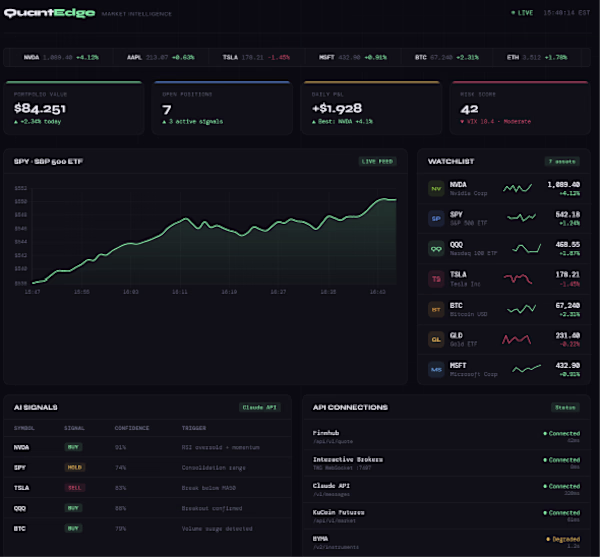This screenshot has width=600, height=557.
Task: Select the Finnhub connection row
Action: pos(446,436)
